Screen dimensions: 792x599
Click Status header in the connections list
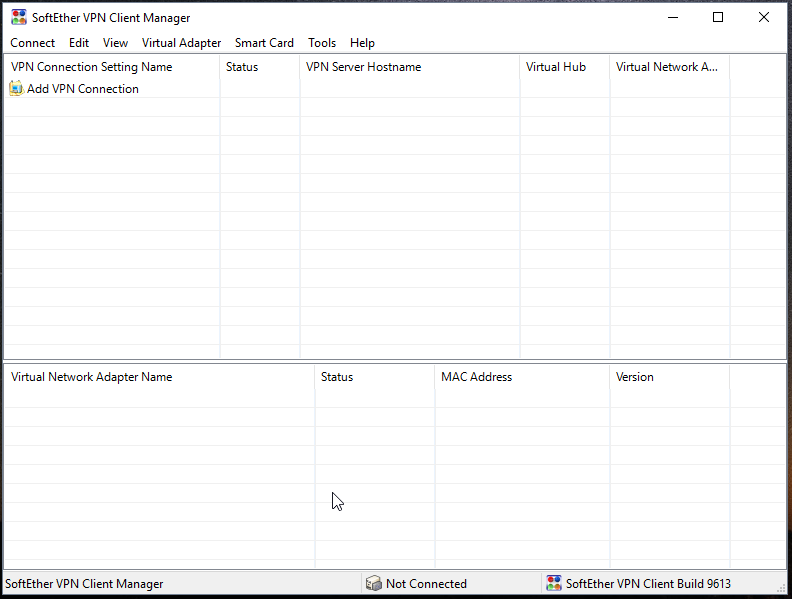click(260, 67)
